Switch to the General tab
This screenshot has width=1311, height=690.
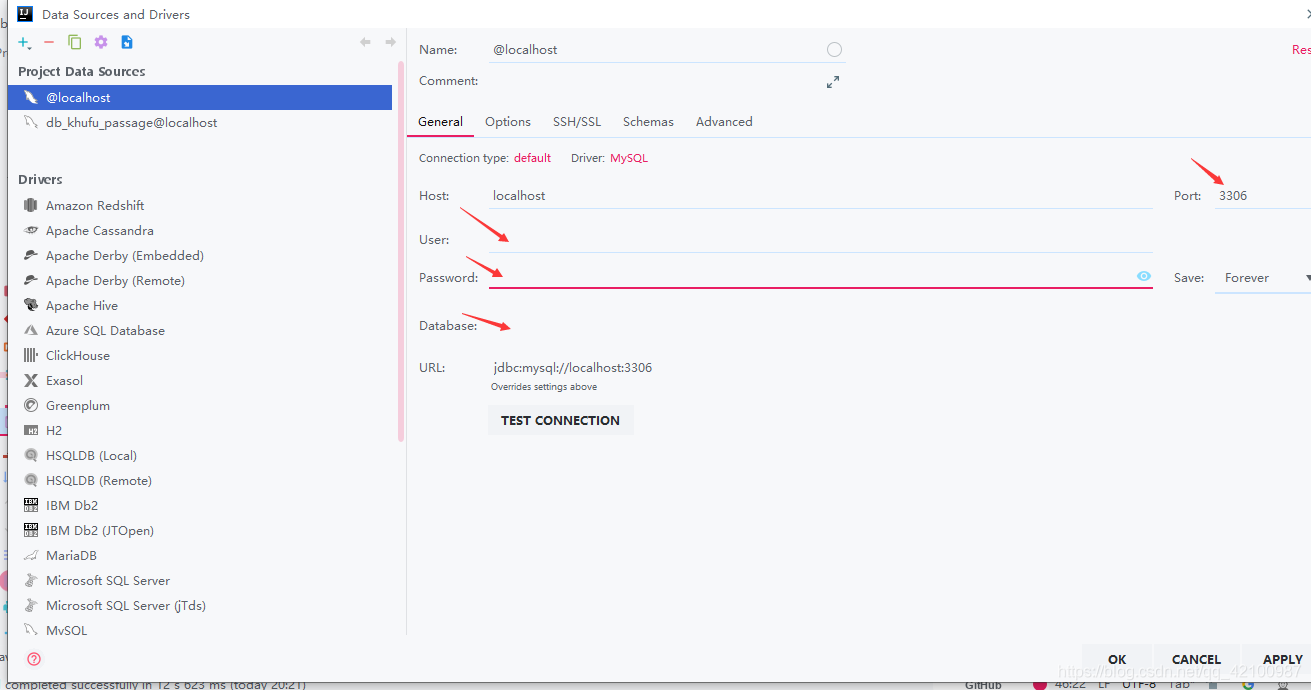point(440,122)
